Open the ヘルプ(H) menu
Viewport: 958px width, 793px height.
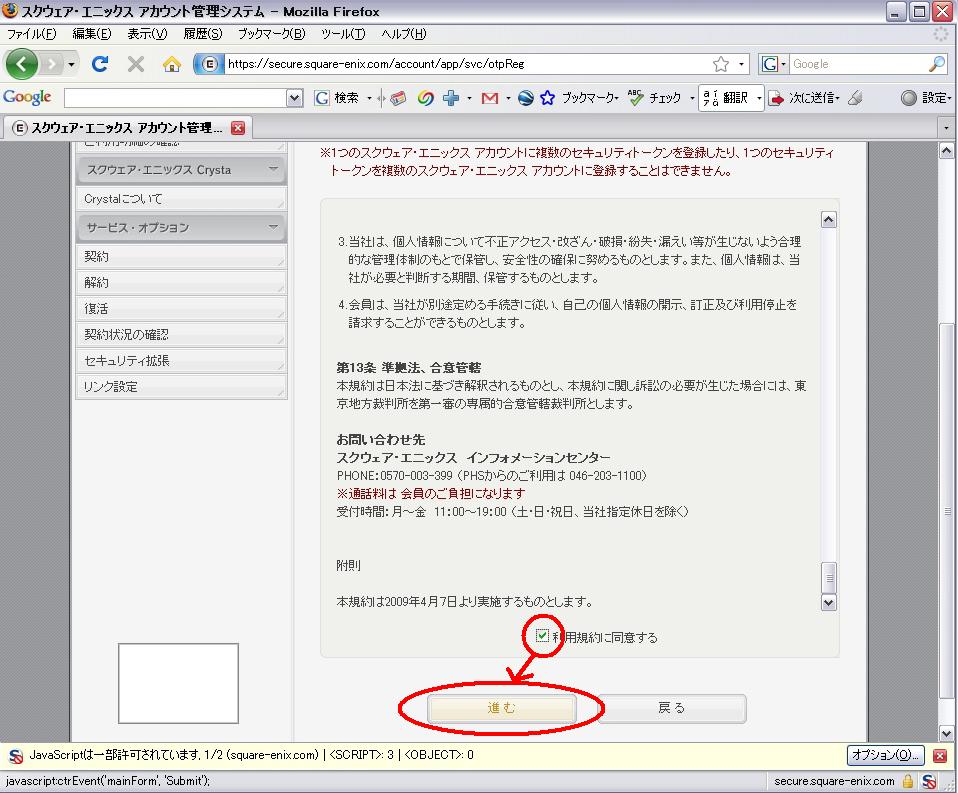(x=403, y=34)
